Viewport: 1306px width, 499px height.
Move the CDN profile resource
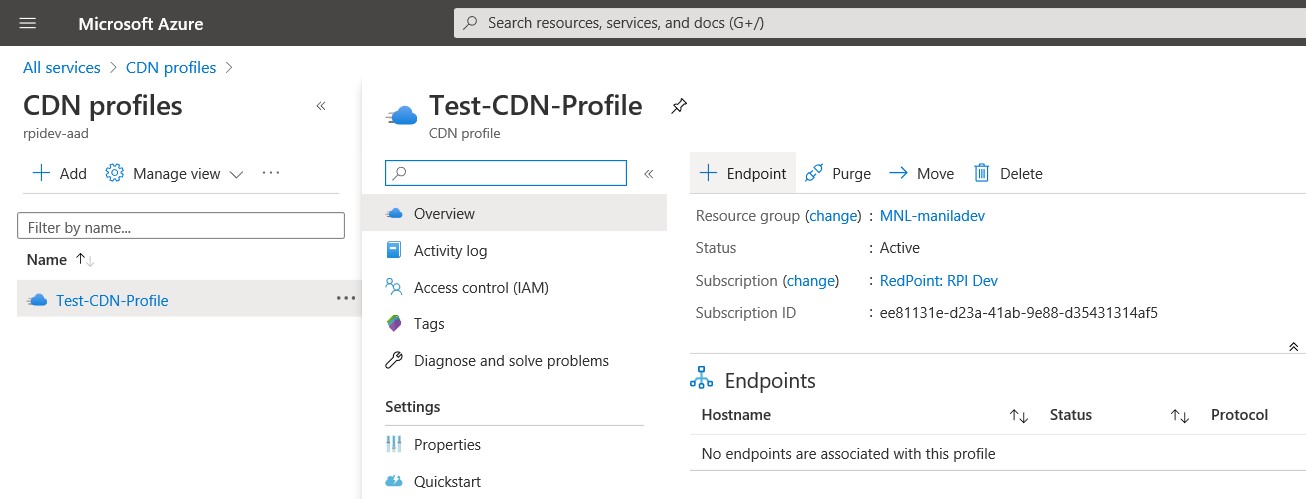pos(921,173)
